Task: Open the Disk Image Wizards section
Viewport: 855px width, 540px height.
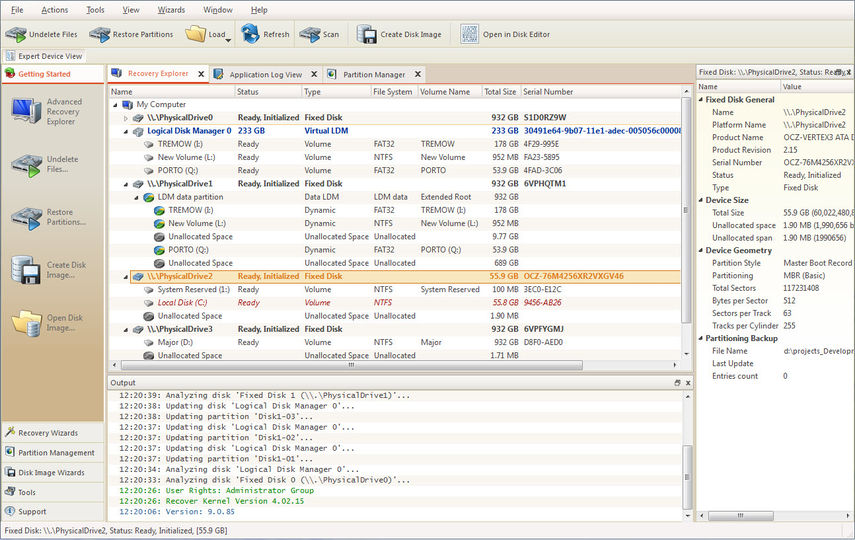Action: click(x=52, y=472)
